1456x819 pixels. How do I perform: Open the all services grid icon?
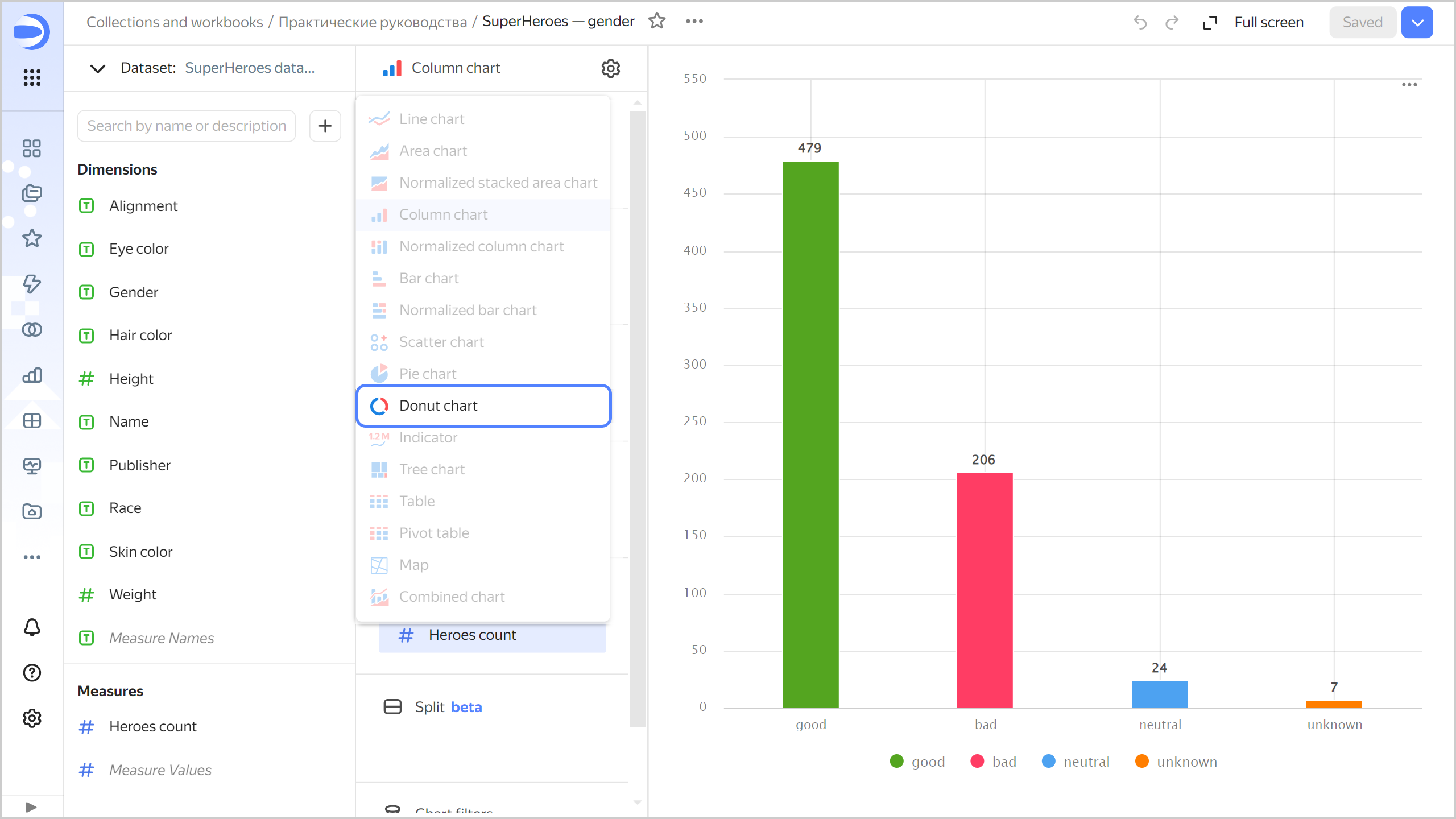32,77
